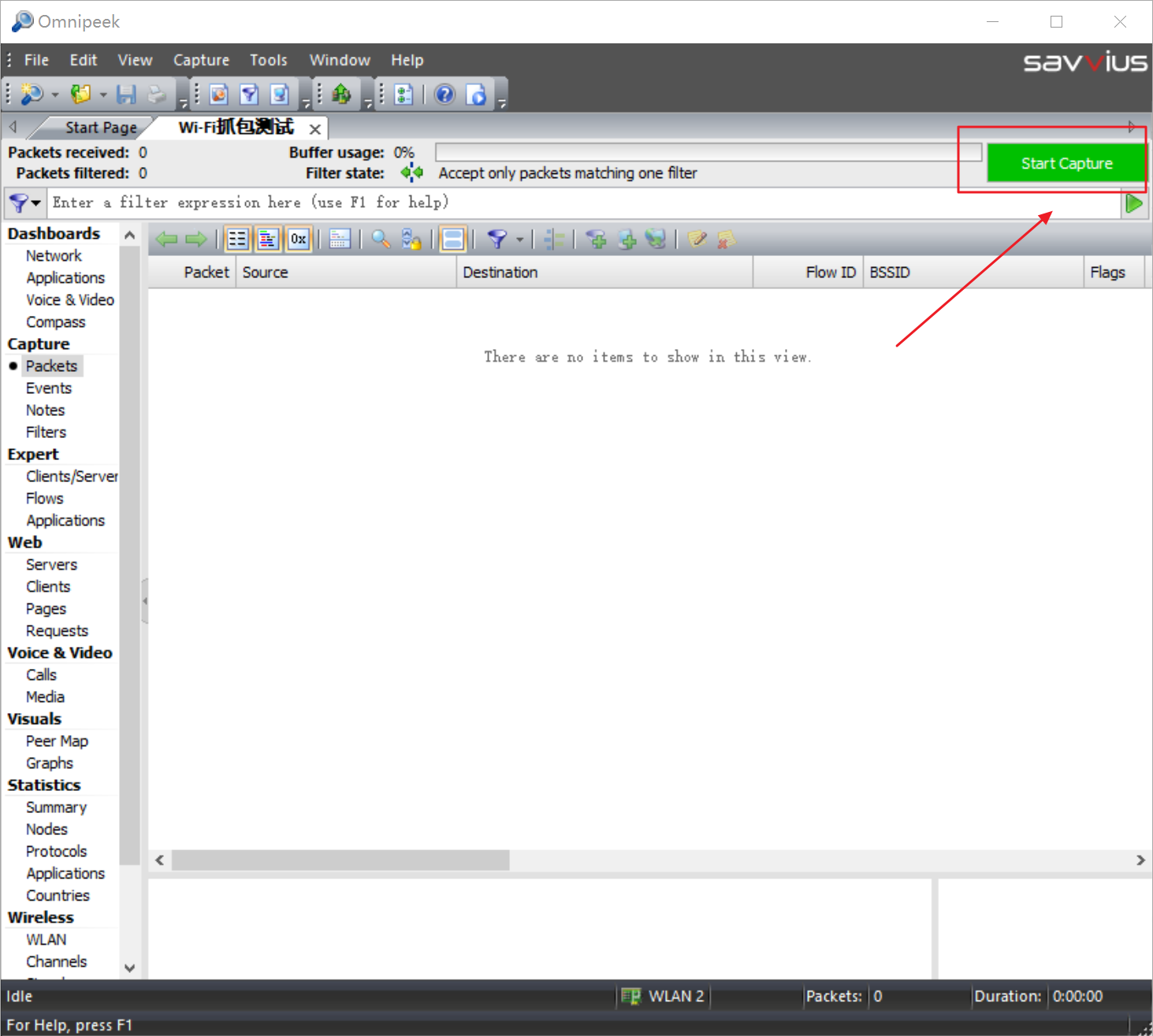Open the Help menu

[407, 60]
